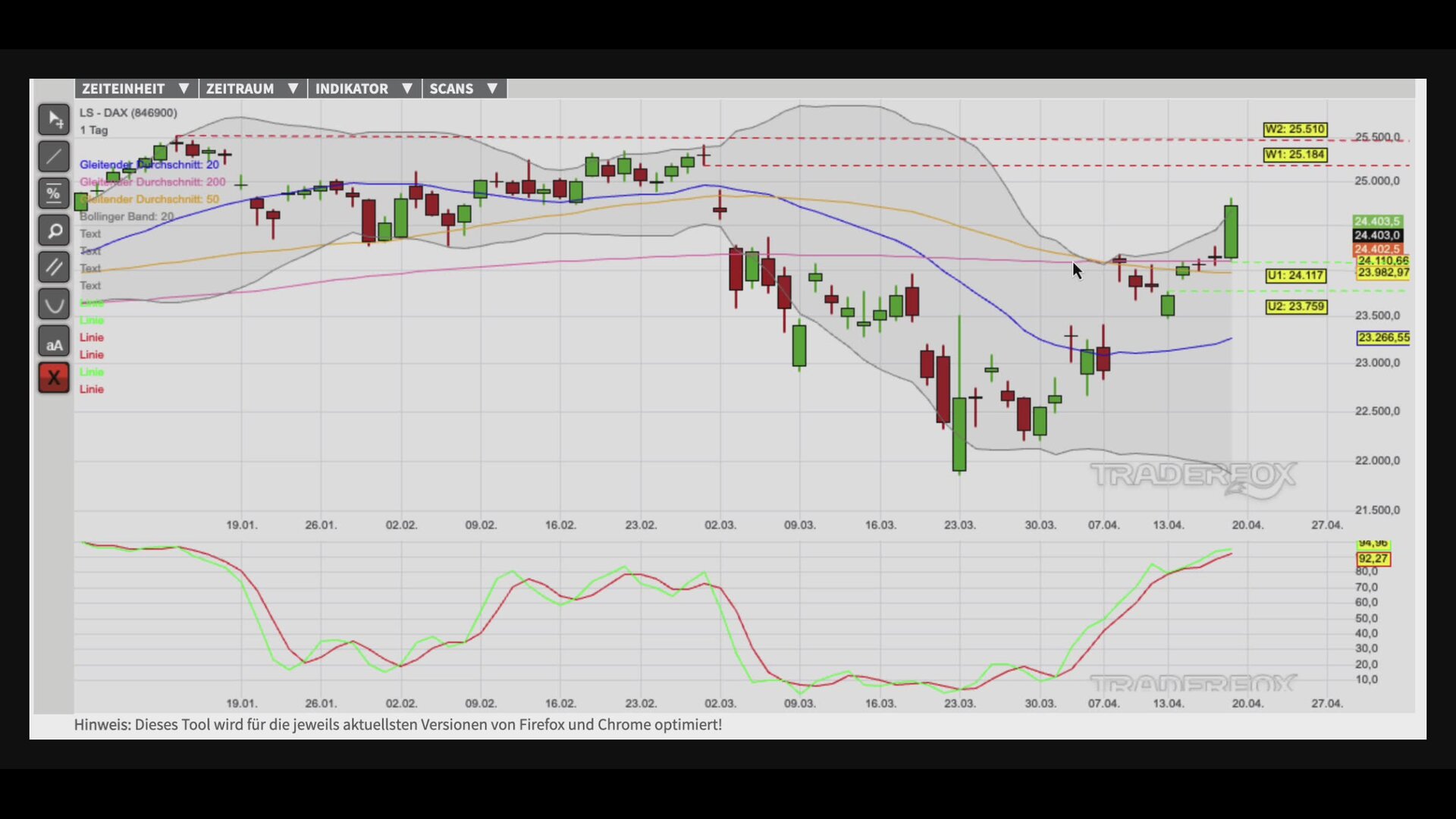Select the aA text annotation tool
Screen dimensions: 1456x819
pyautogui.click(x=54, y=342)
